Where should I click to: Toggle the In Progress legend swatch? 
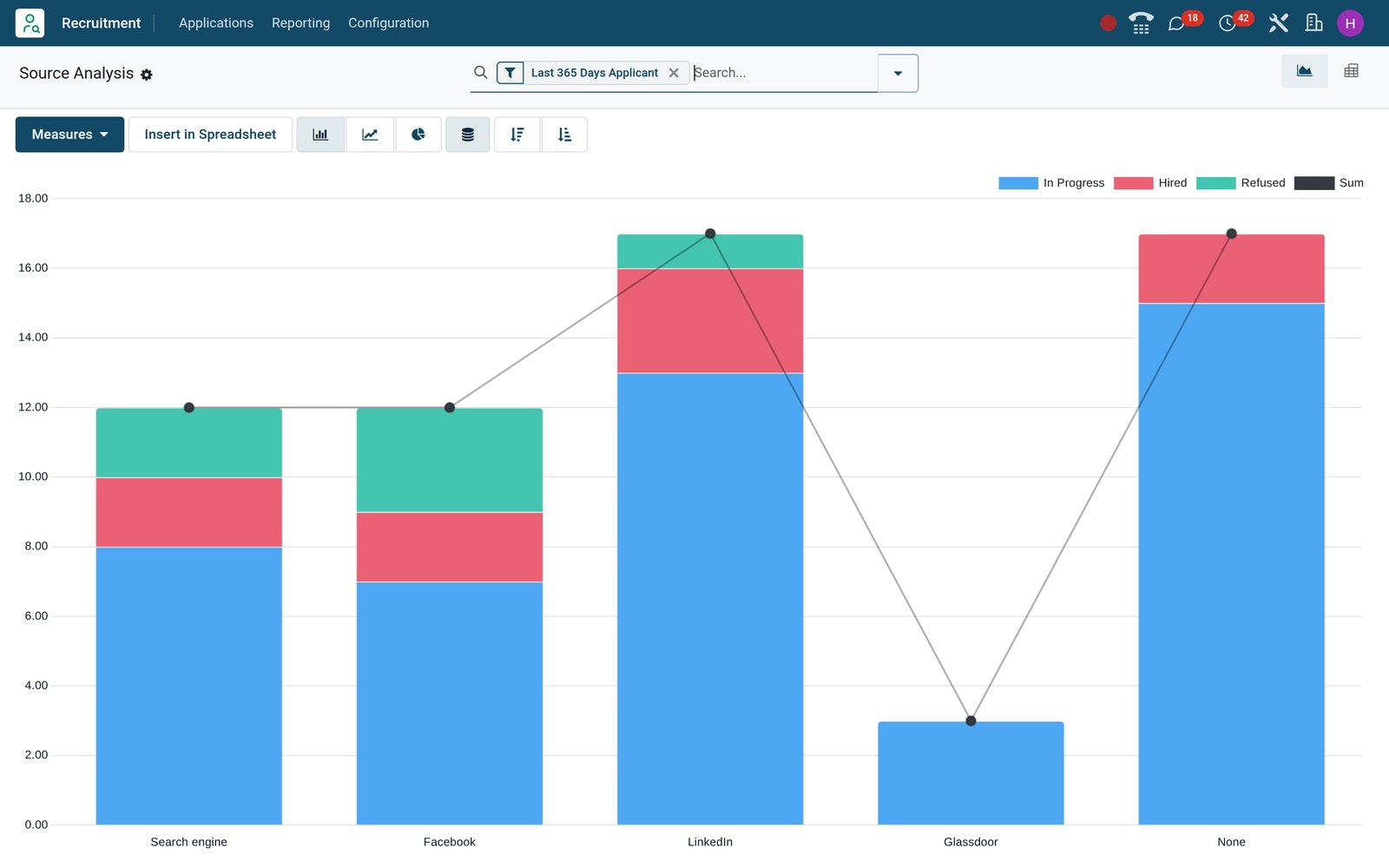[x=1018, y=183]
